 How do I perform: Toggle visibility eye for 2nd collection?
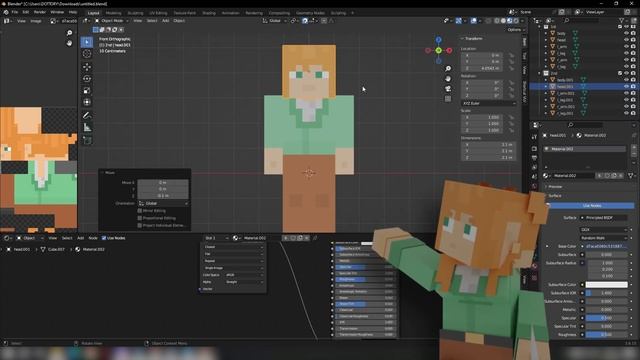point(626,73)
